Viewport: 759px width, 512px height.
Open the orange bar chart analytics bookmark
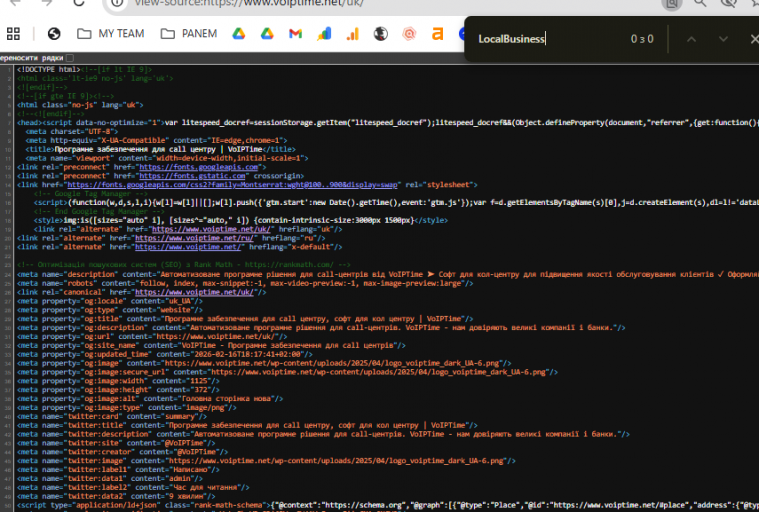coord(352,33)
